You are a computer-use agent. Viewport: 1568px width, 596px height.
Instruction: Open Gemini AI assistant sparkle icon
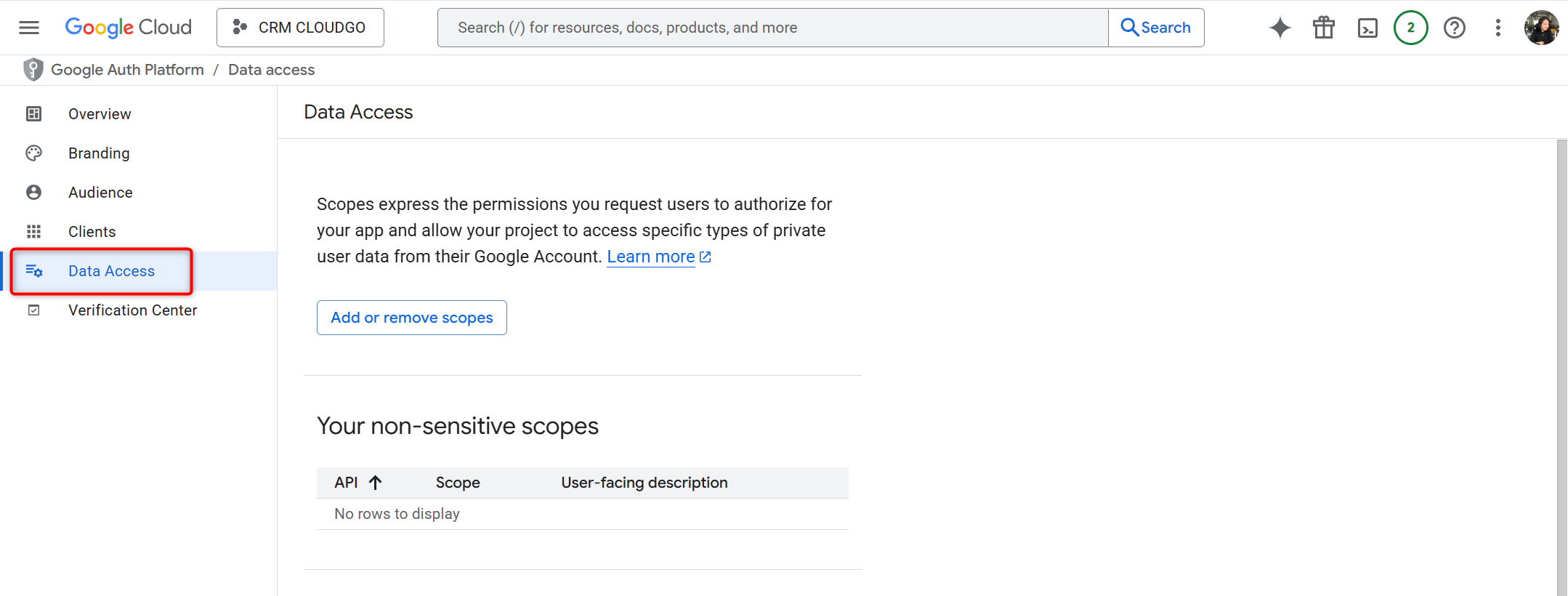(1280, 28)
